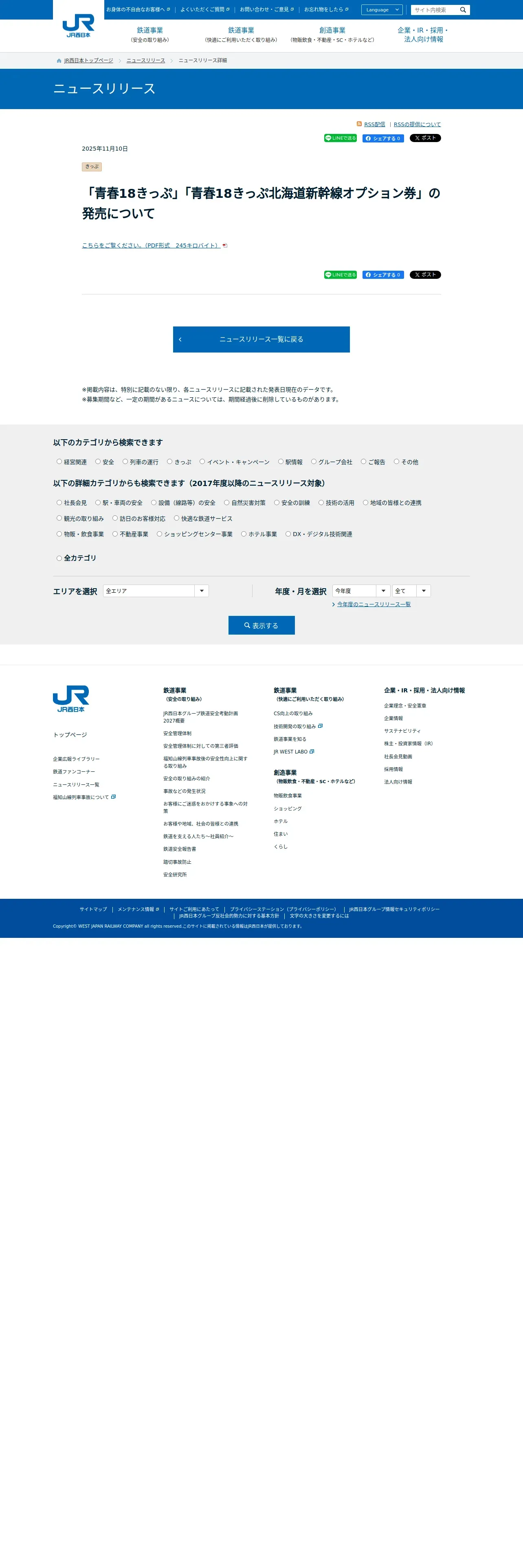Viewport: 523px width, 1568px height.
Task: Click the home icon in the breadcrumb
Action: point(59,61)
